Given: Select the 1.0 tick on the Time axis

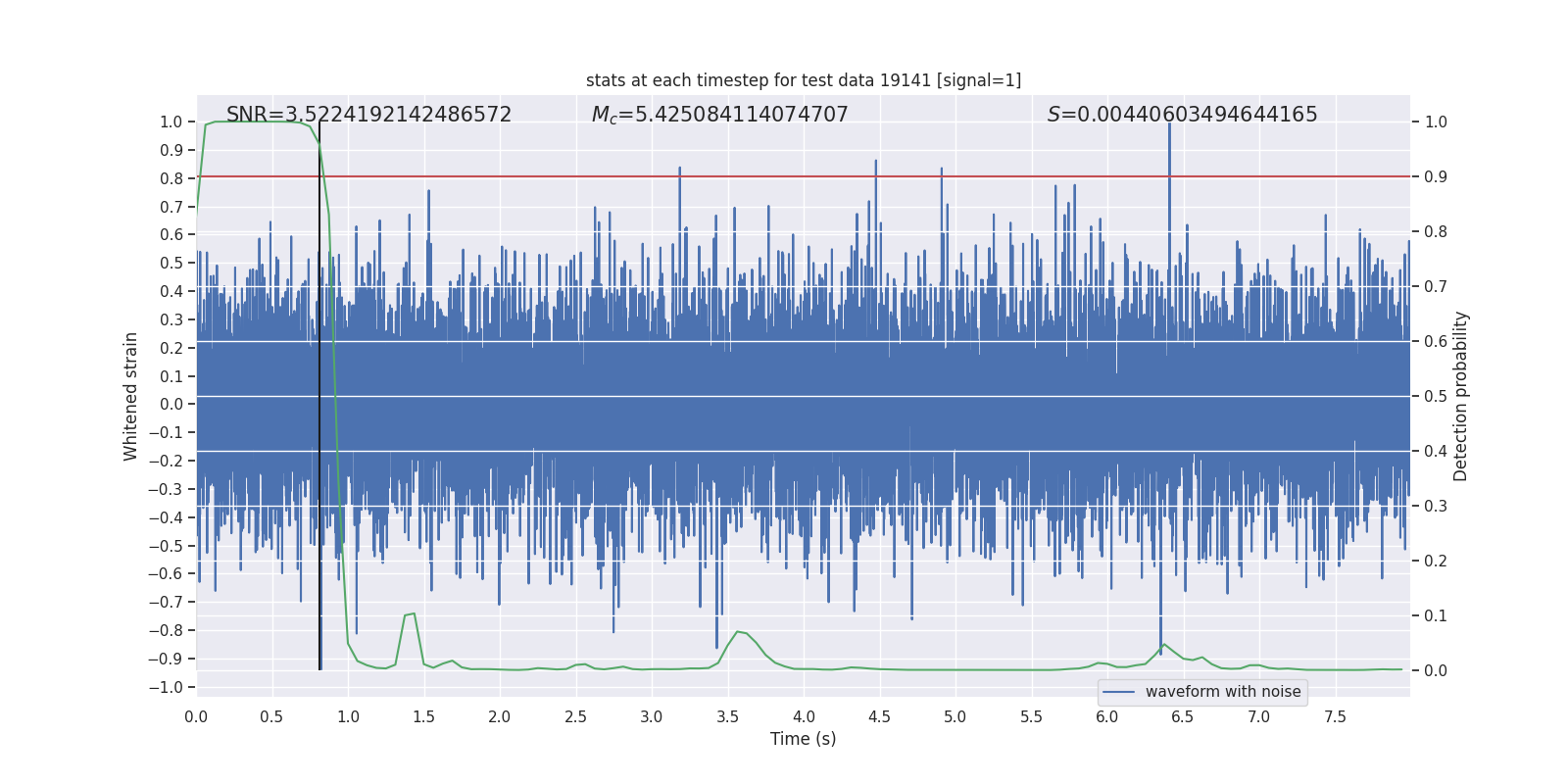Looking at the screenshot, I should 348,716.
